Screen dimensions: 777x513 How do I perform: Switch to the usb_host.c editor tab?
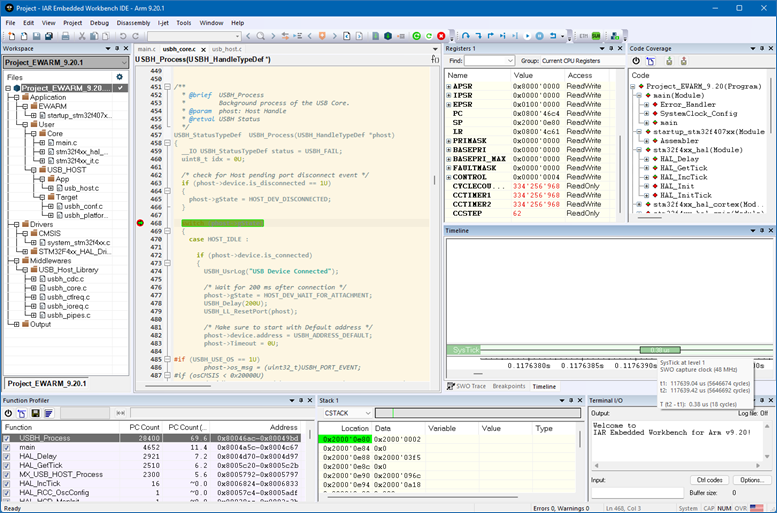tap(227, 49)
